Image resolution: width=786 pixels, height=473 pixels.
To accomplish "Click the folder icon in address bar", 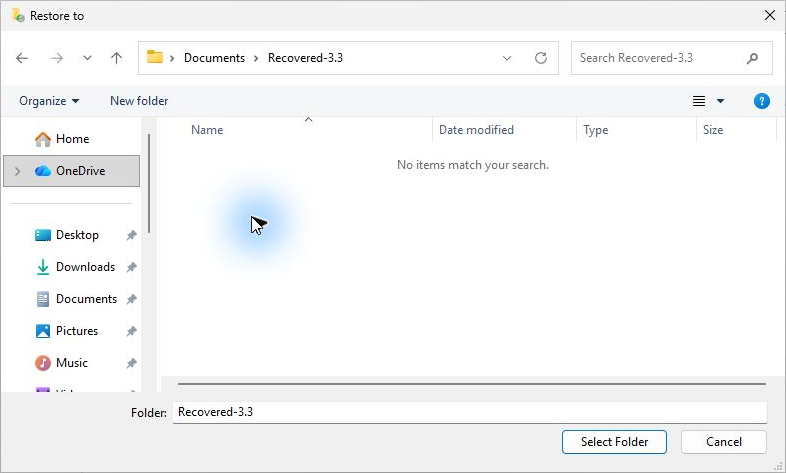I will (x=154, y=57).
